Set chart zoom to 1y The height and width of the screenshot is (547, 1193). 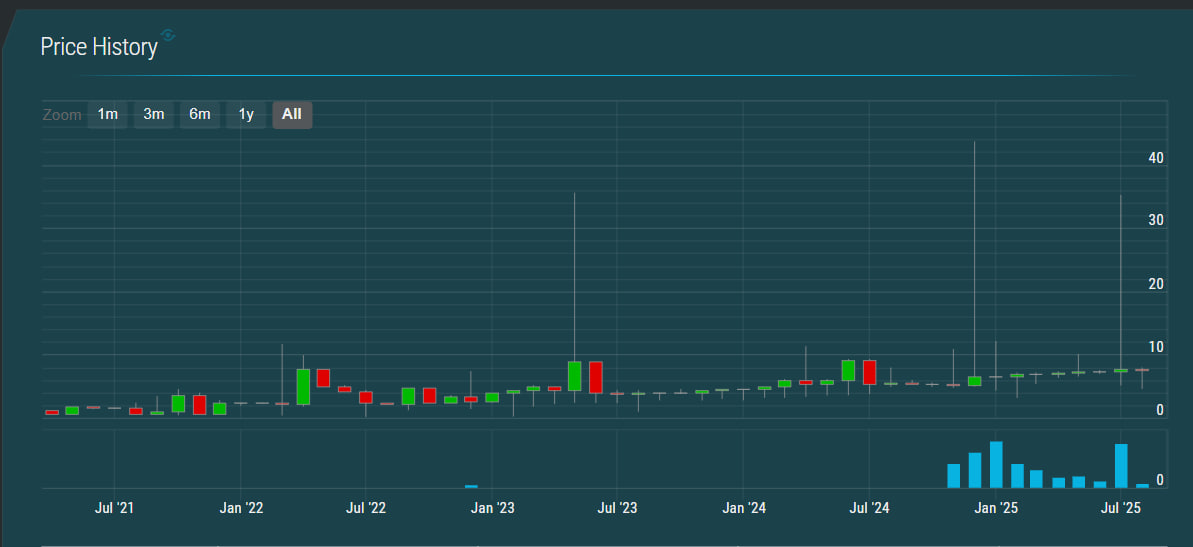point(246,115)
